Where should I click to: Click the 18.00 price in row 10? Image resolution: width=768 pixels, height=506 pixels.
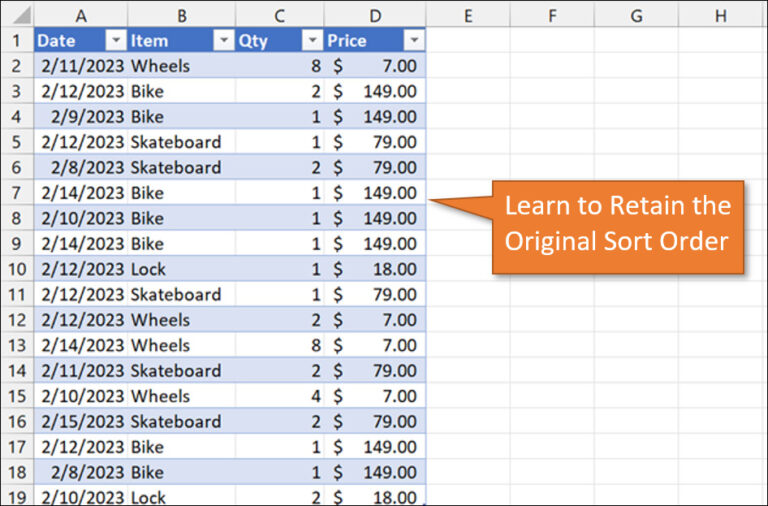tap(375, 269)
